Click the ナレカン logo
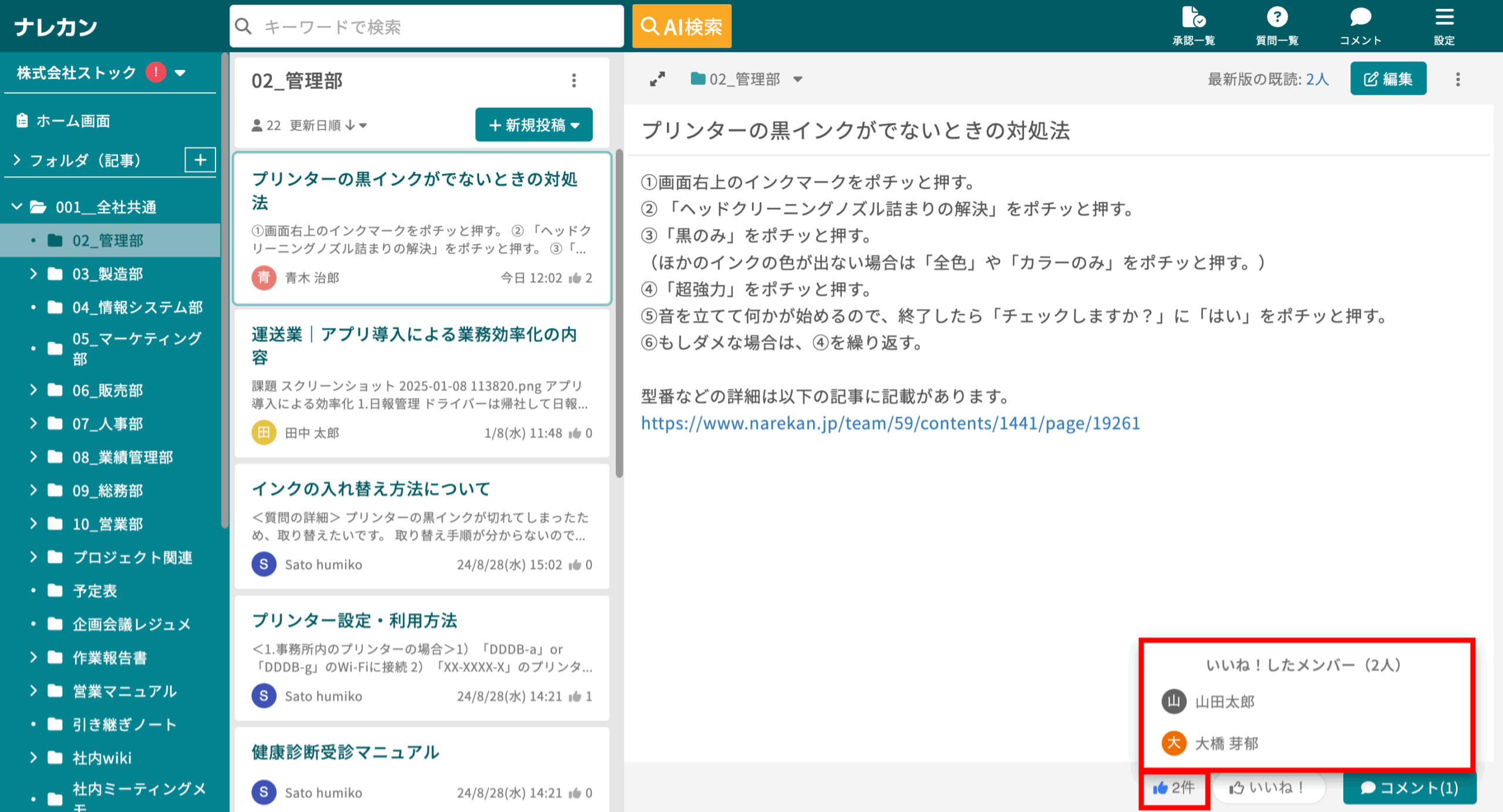The width and height of the screenshot is (1503, 812). coord(56,26)
